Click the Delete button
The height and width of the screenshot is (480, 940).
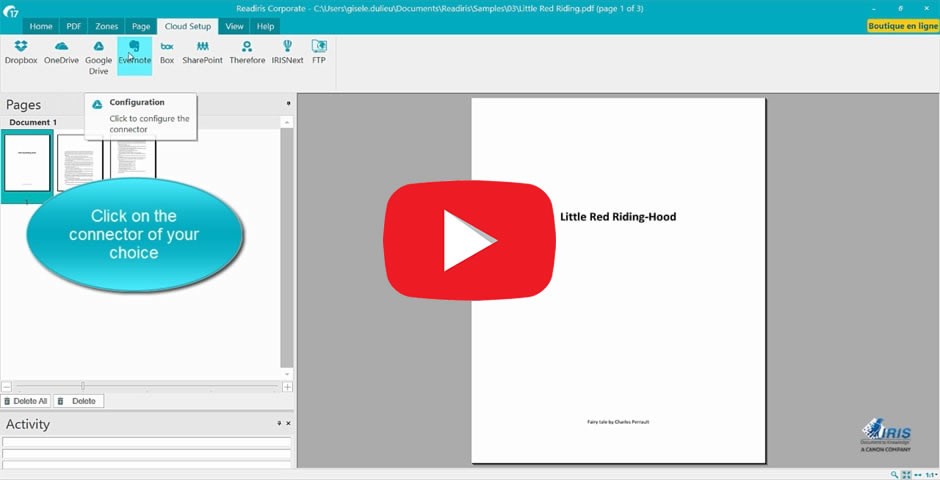pos(79,401)
